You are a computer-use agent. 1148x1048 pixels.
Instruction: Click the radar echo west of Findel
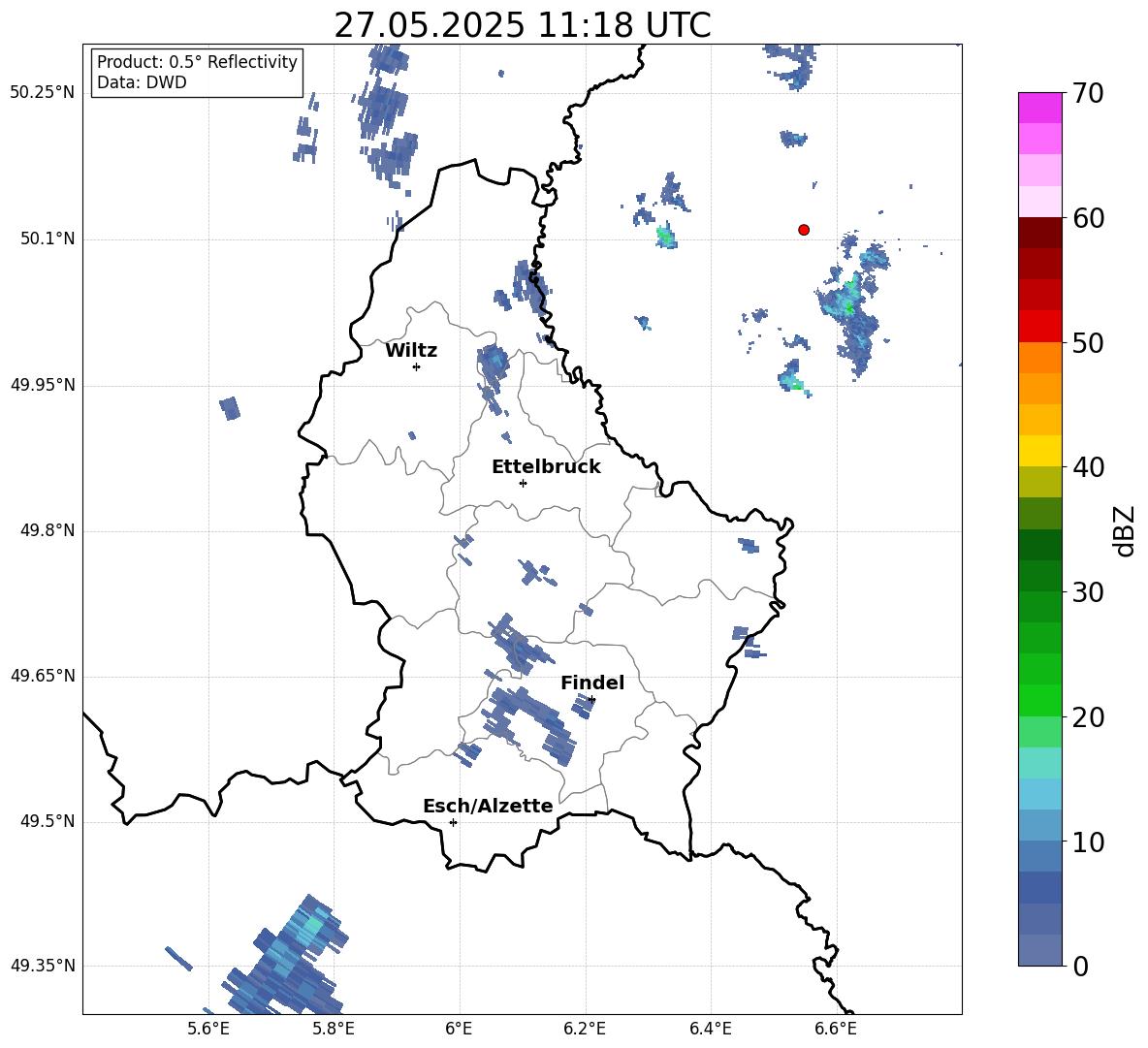click(x=528, y=724)
